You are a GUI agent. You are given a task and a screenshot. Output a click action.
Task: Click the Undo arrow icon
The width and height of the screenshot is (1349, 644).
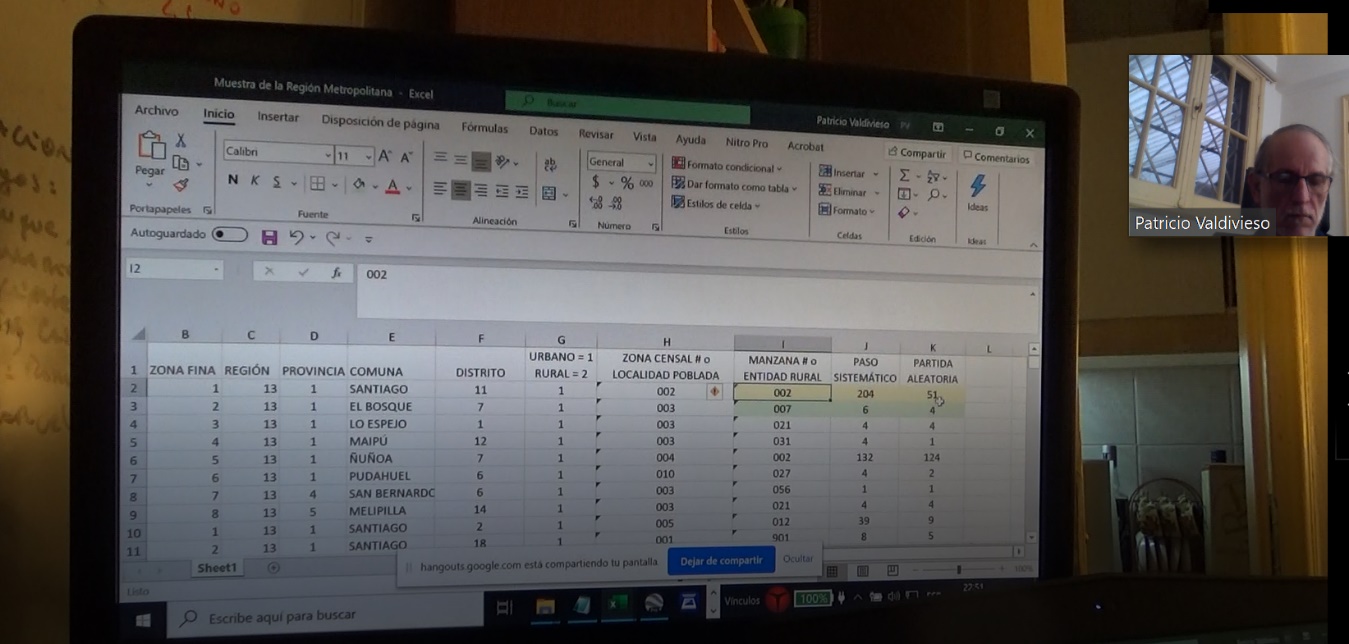(296, 238)
